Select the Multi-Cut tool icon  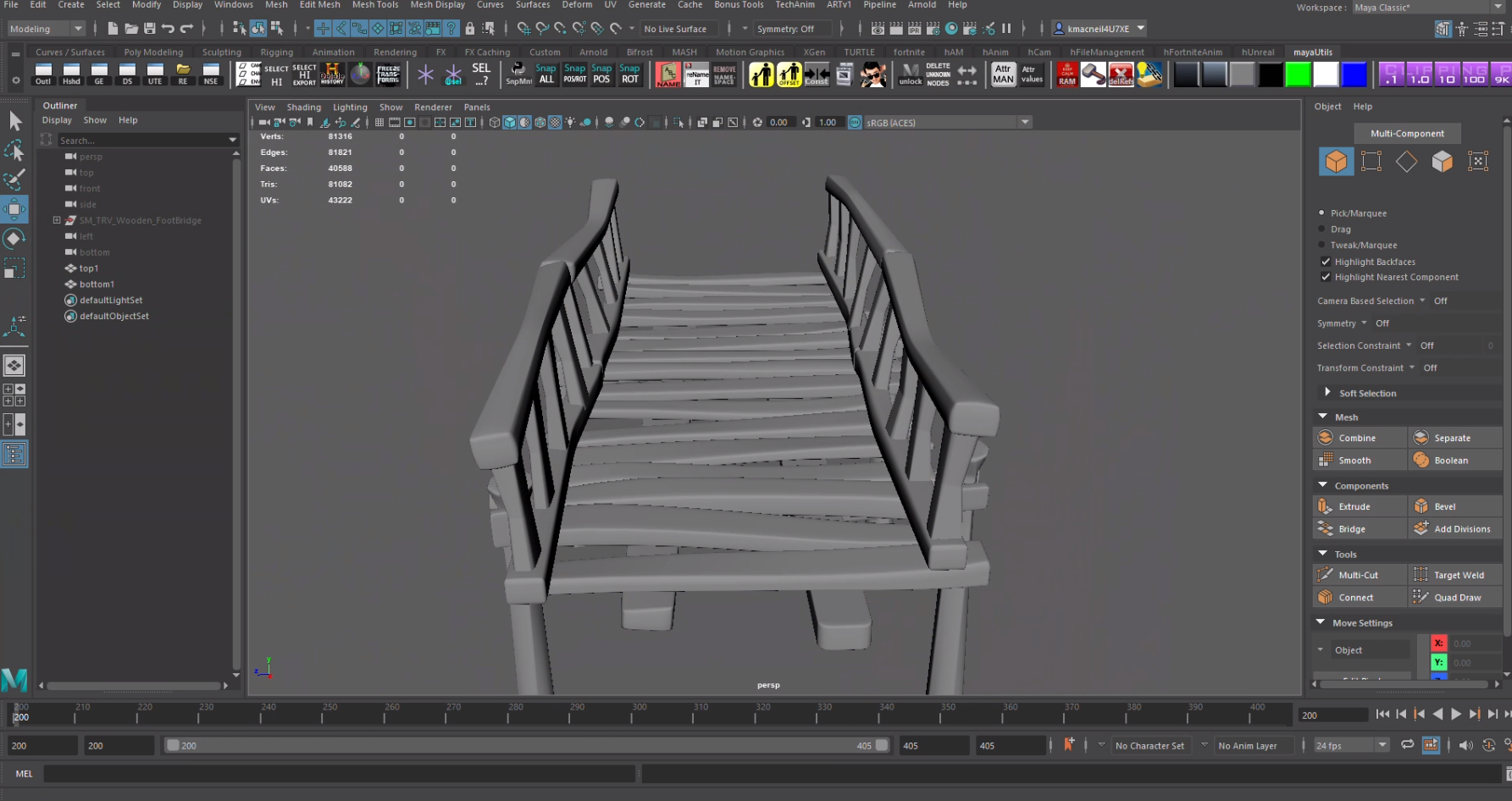[1326, 574]
